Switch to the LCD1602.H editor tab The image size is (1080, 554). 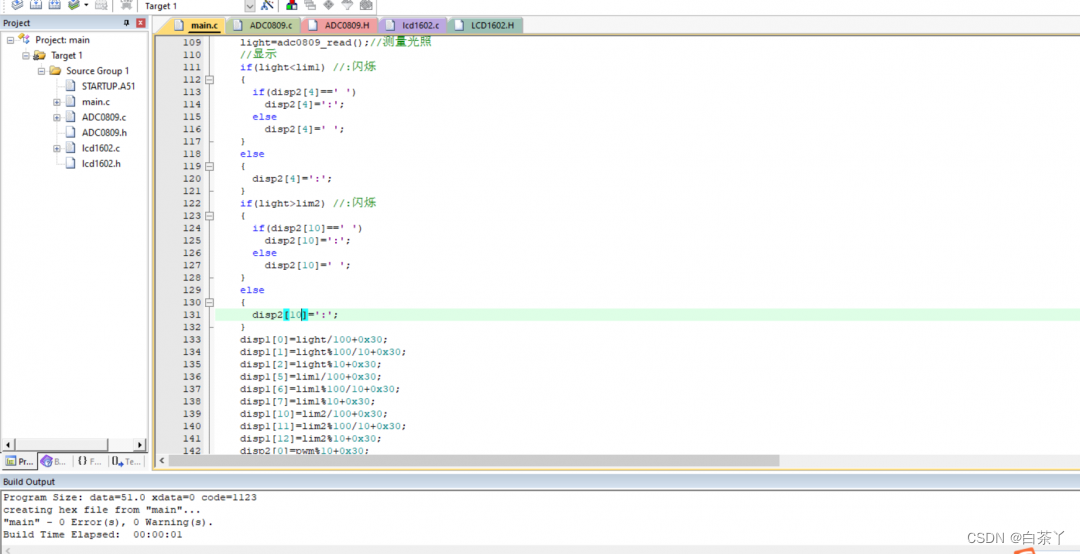485,25
